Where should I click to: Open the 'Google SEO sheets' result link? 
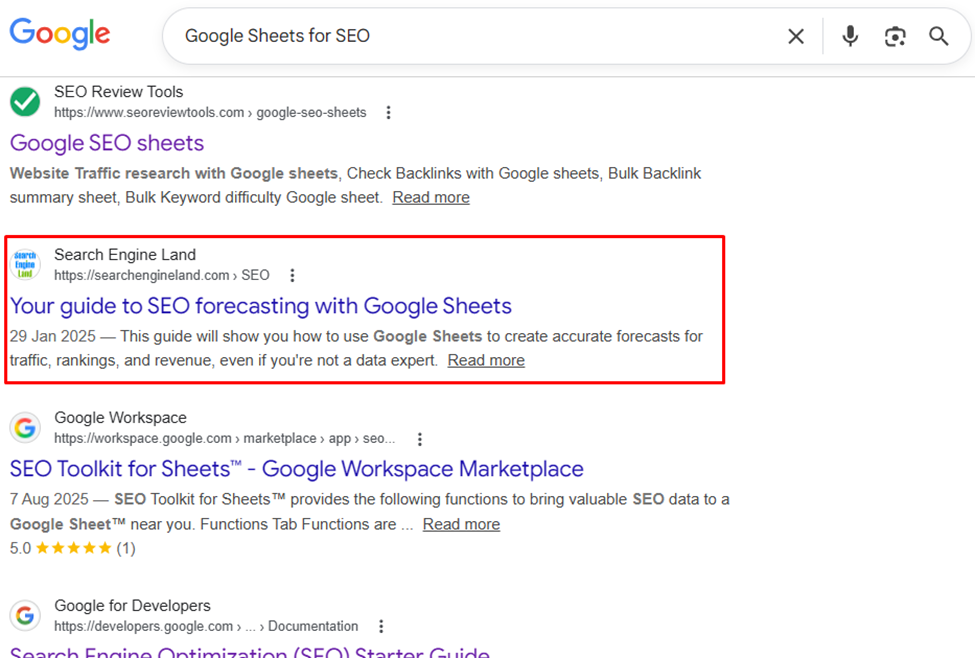[x=106, y=143]
